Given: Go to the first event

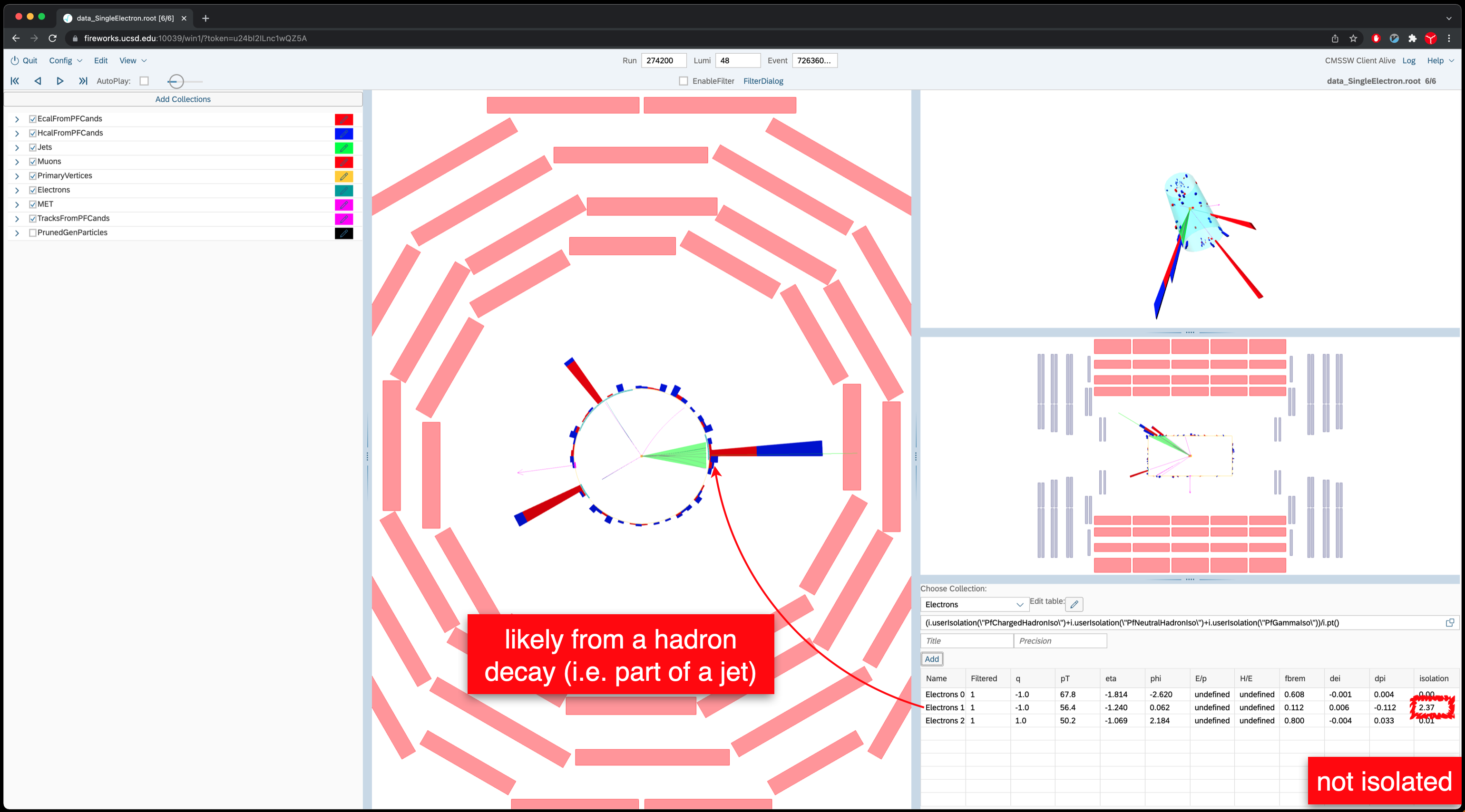Looking at the screenshot, I should pos(15,81).
